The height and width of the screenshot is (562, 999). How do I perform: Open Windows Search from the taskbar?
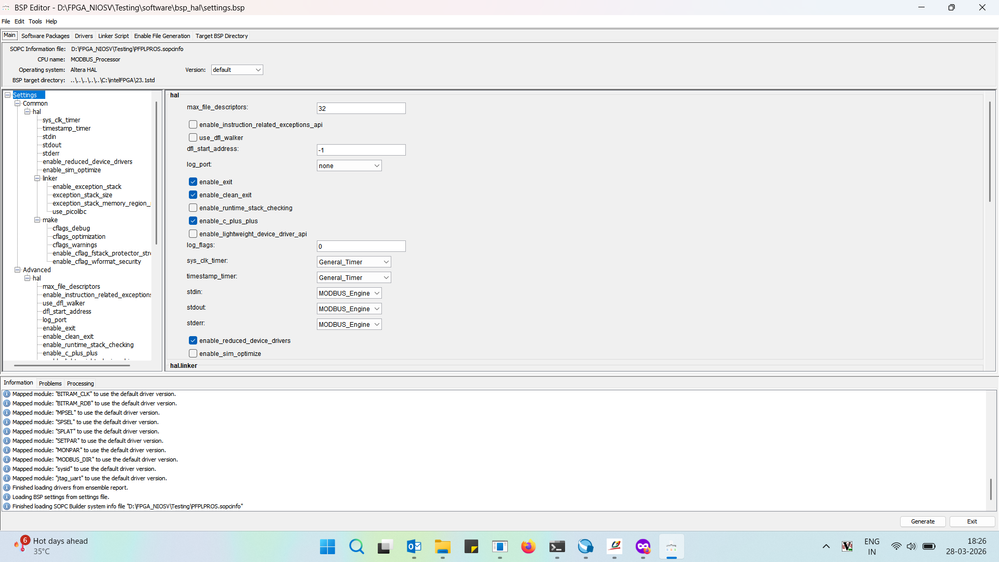pos(356,547)
